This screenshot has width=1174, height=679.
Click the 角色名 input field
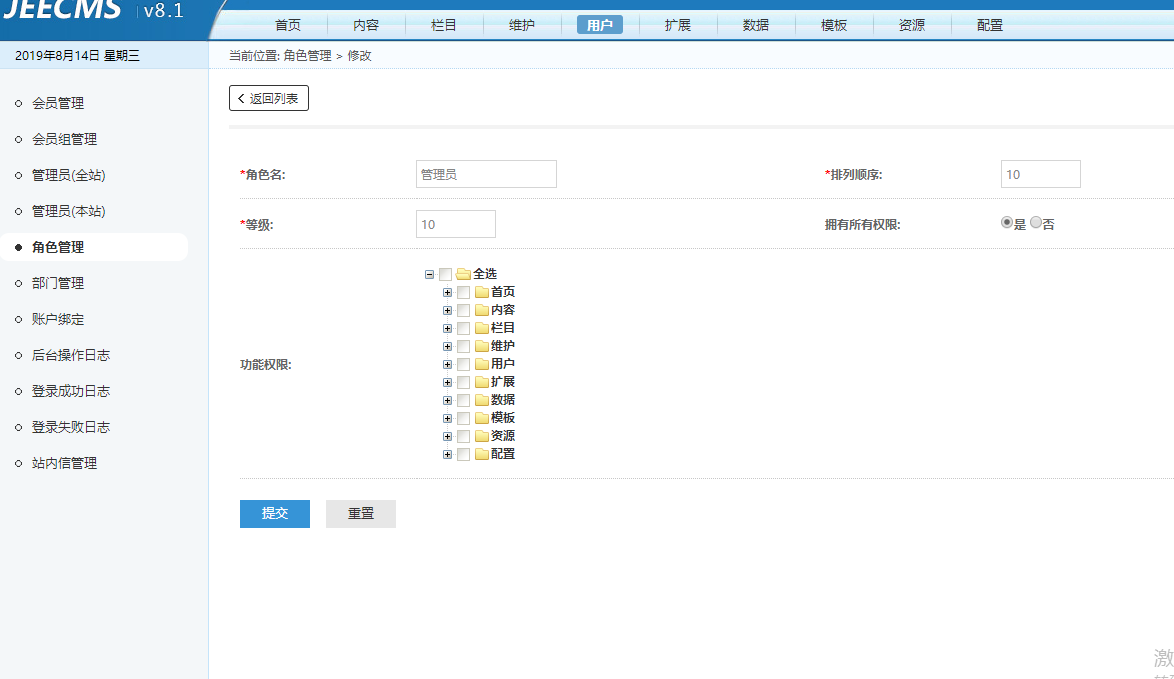point(486,174)
